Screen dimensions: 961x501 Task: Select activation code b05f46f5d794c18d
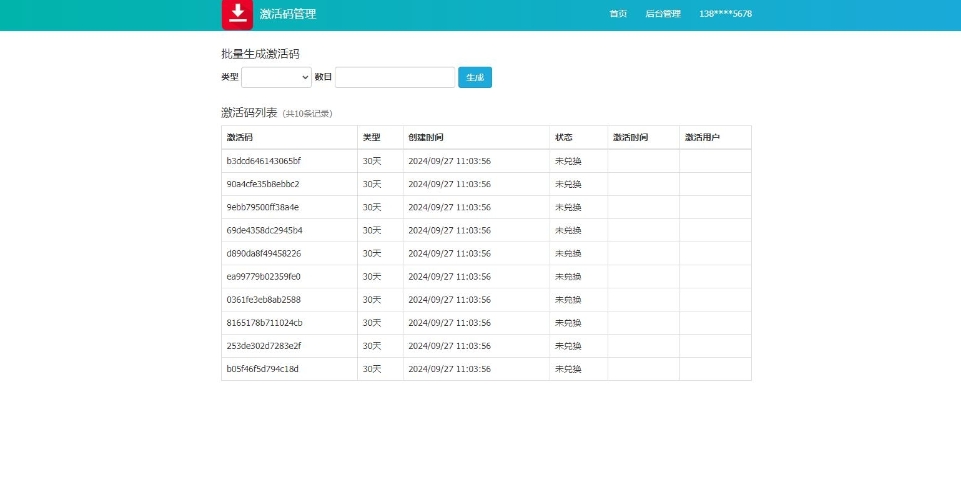click(262, 369)
